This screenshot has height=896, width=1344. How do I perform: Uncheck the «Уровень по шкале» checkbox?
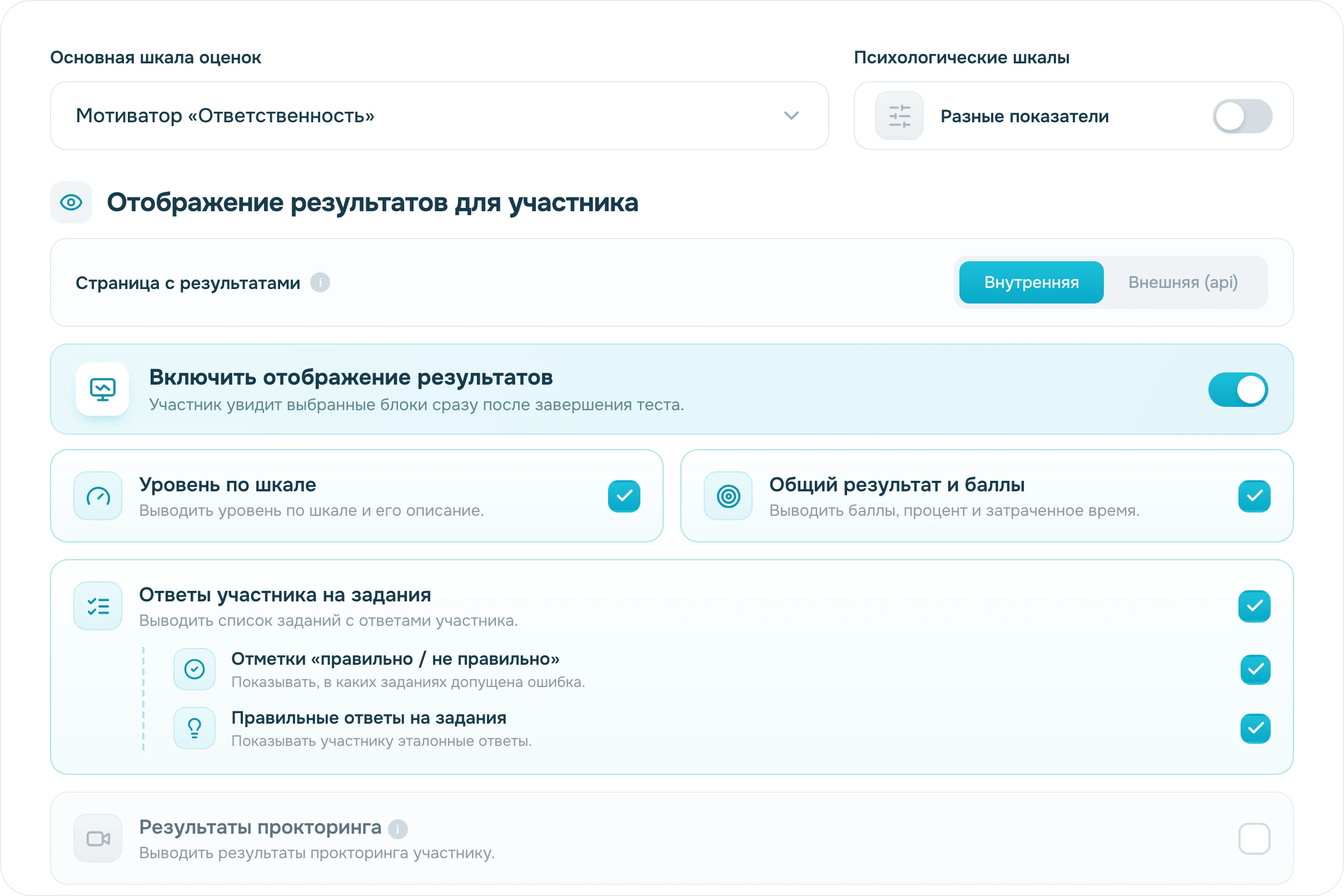(624, 496)
